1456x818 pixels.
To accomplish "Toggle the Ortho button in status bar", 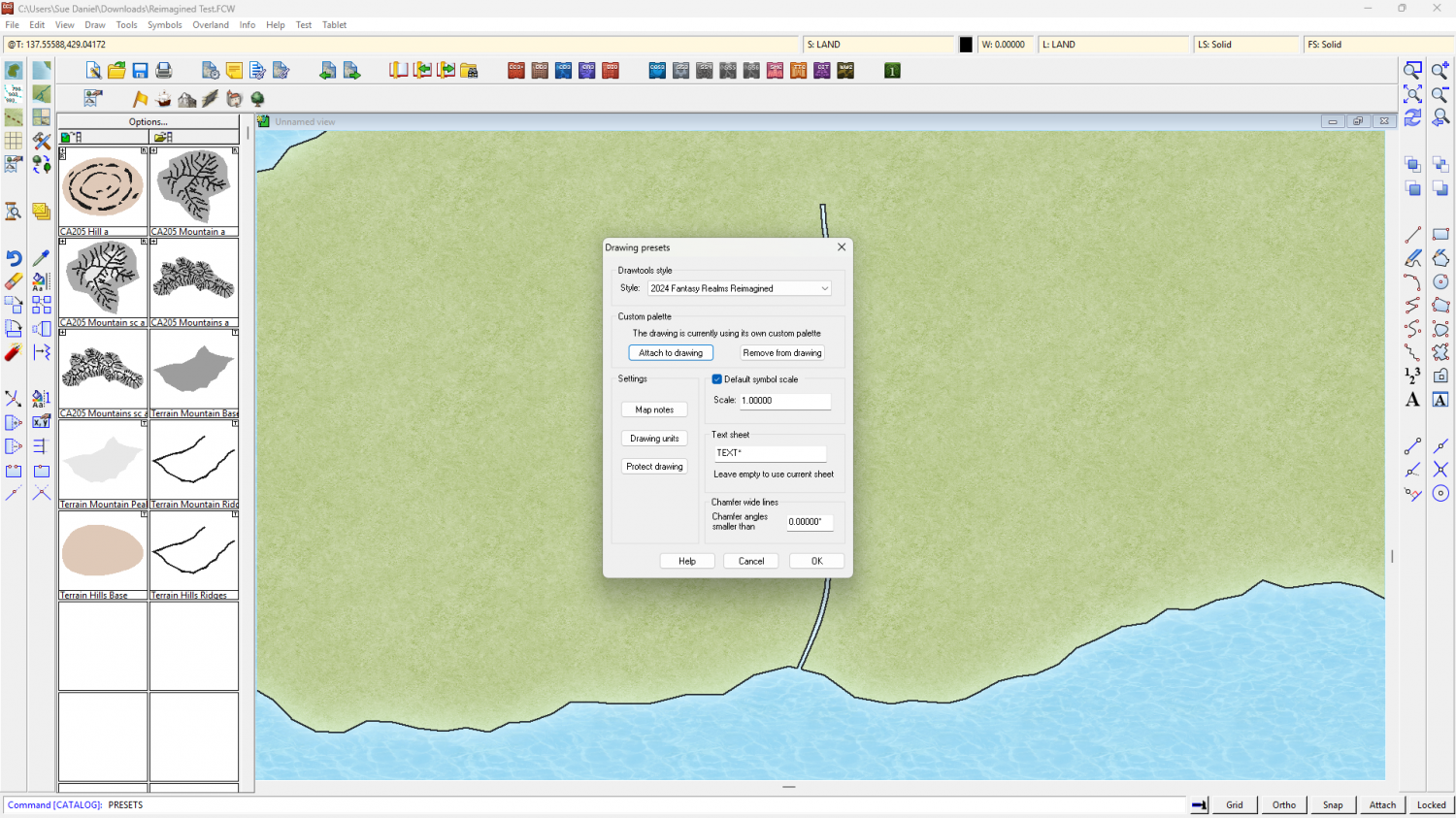I will (x=1283, y=804).
